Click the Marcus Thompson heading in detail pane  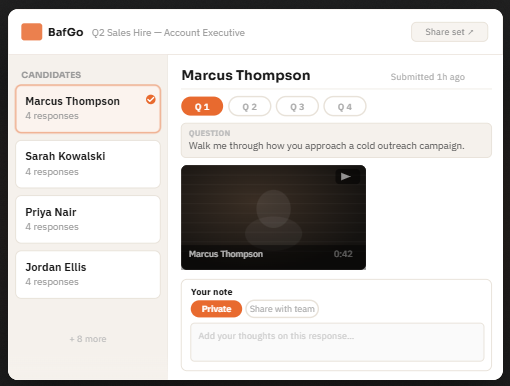coord(246,75)
